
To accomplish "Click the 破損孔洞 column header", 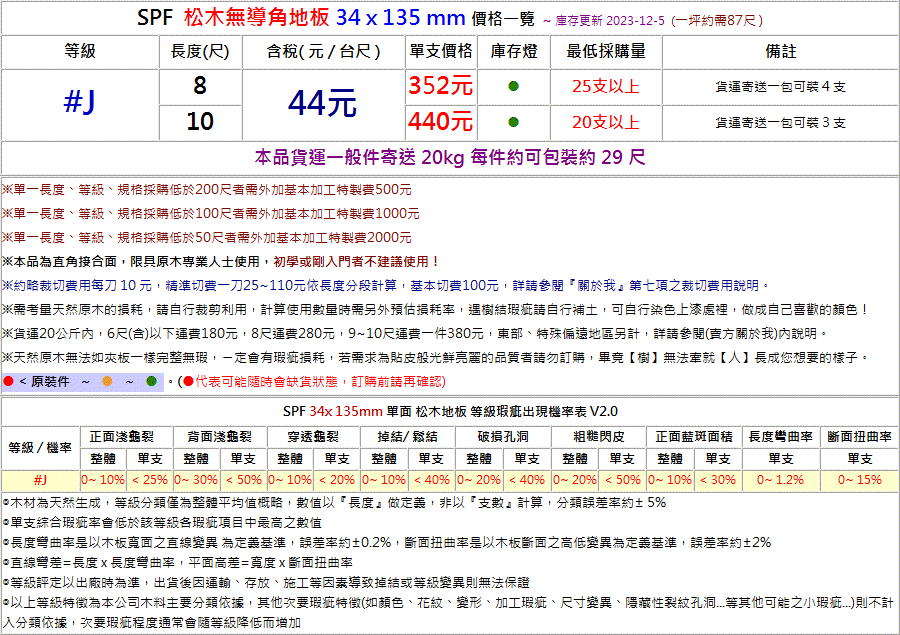I will (503, 437).
